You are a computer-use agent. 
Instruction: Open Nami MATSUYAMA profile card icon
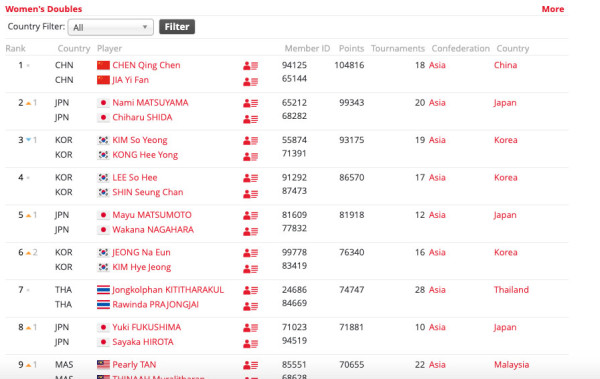(251, 103)
